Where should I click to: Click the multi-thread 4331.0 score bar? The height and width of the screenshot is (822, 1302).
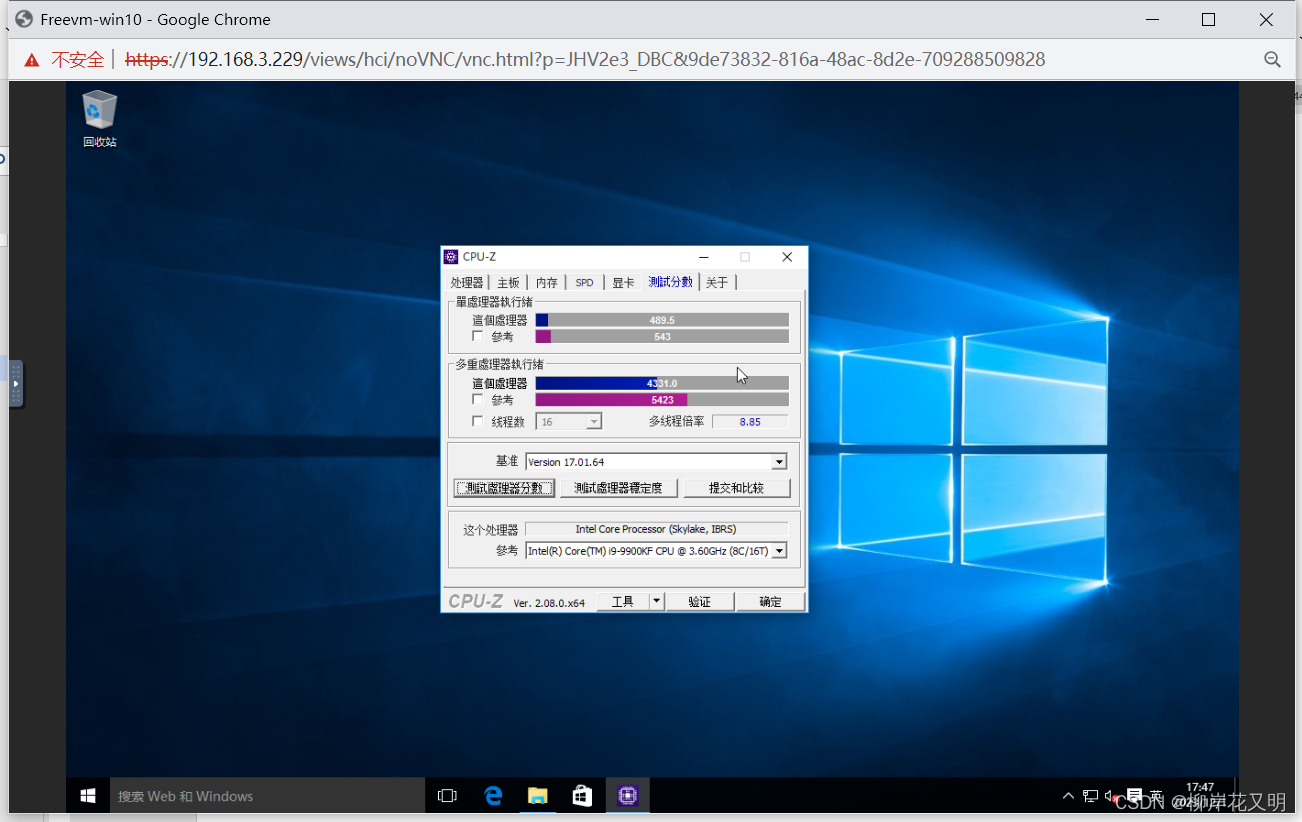point(662,383)
